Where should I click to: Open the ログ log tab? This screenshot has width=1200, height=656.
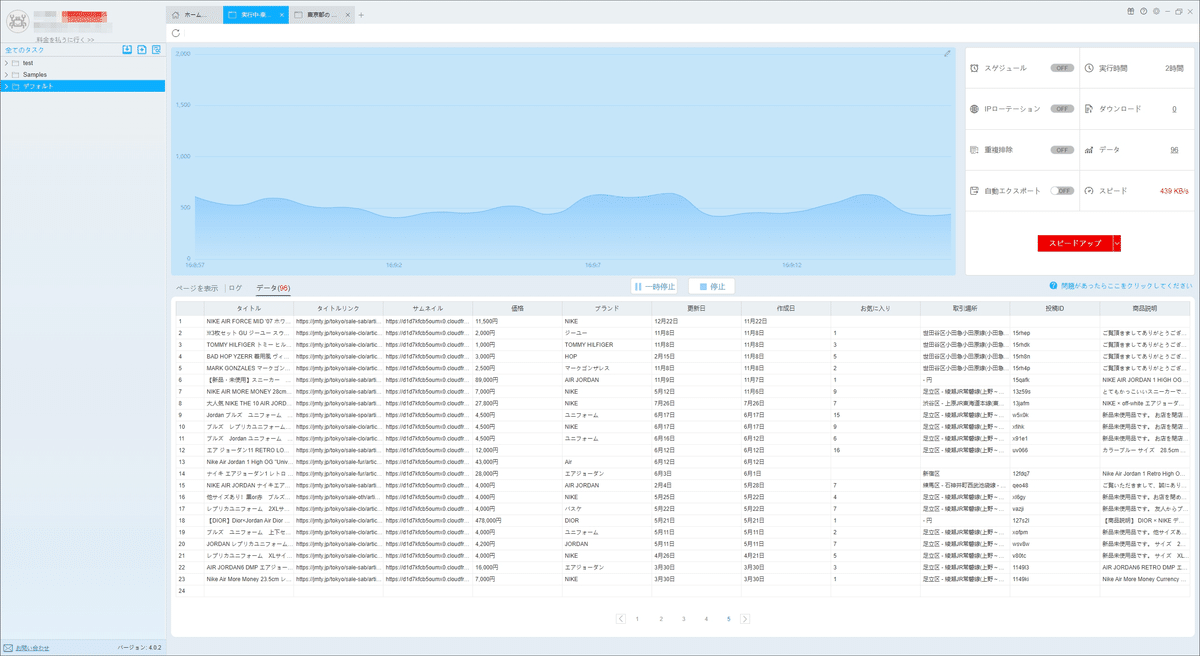(236, 288)
